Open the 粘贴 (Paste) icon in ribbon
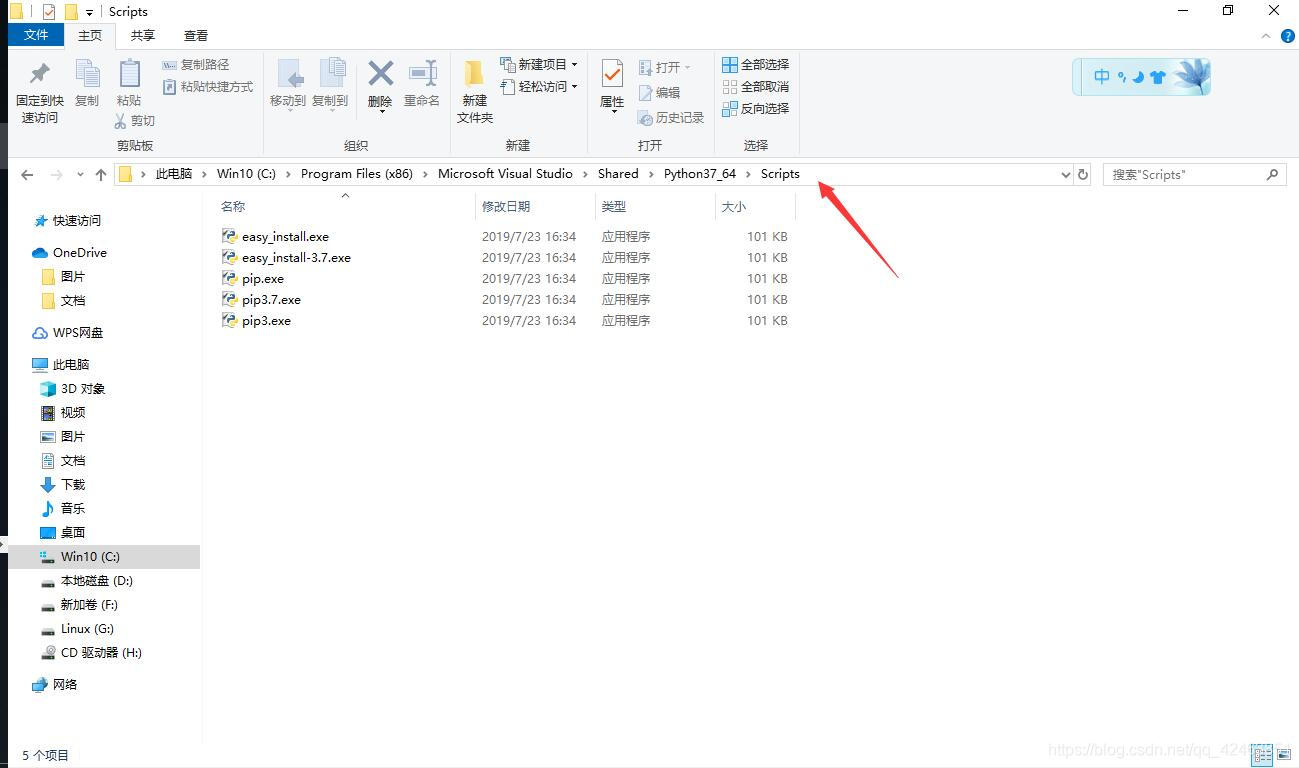The height and width of the screenshot is (768, 1299). pos(130,85)
